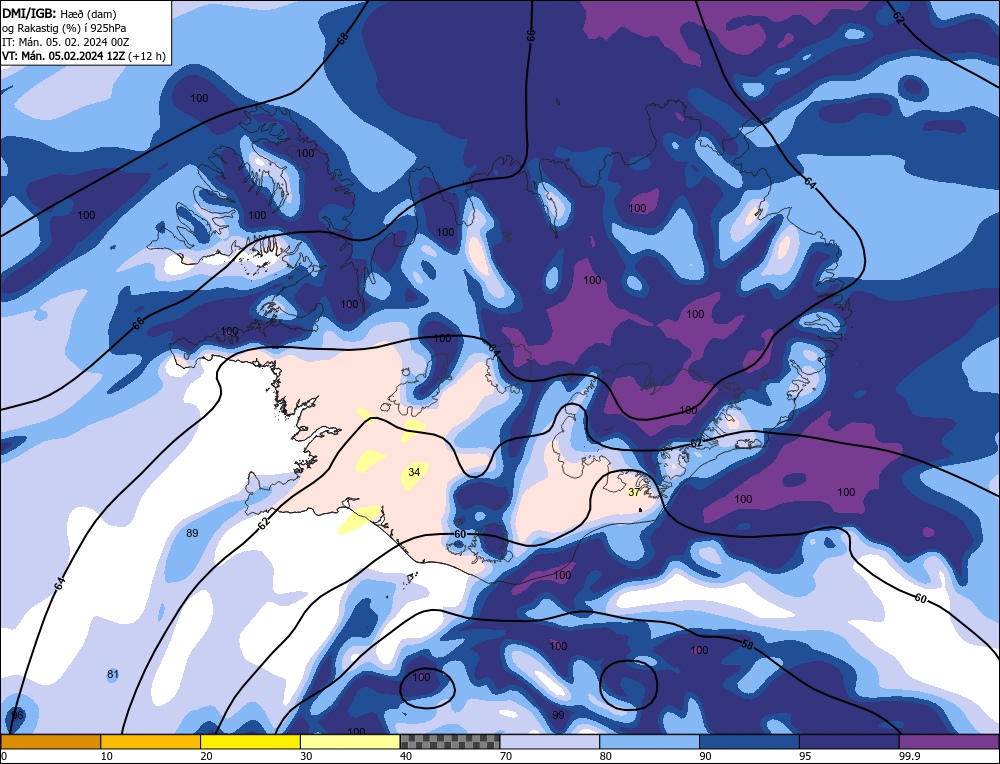This screenshot has height=764, width=1000.
Task: Click the valid time 'VT: Mán. 05.02.2024 12Z'
Action: [x=63, y=56]
